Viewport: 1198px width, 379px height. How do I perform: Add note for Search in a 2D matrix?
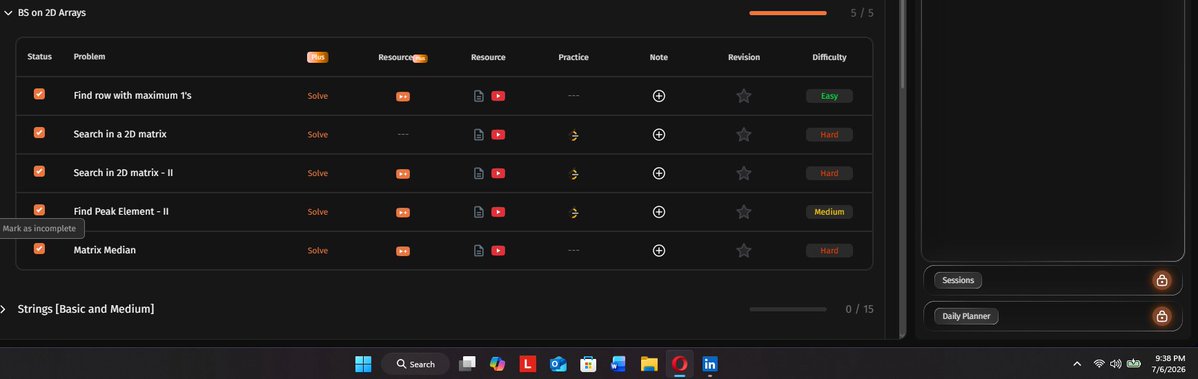click(x=659, y=134)
